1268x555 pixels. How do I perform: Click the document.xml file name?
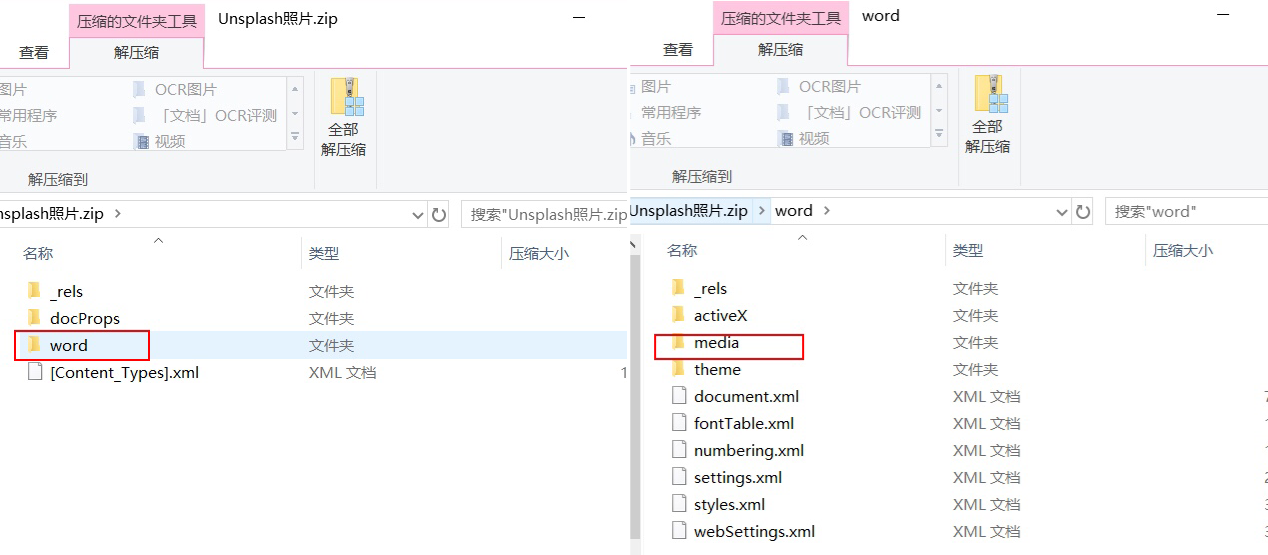click(747, 396)
